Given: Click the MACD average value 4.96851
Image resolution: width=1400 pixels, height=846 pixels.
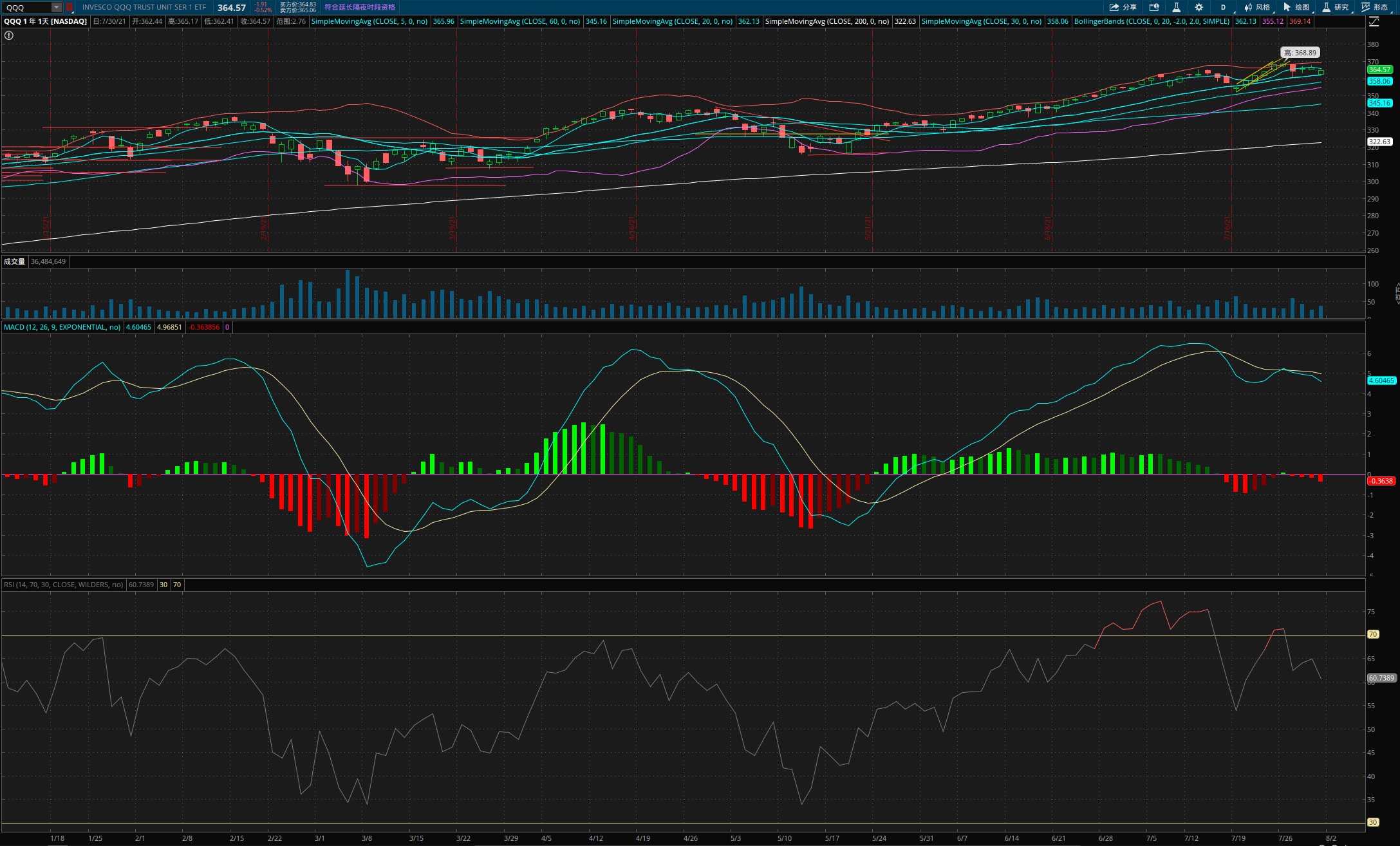Looking at the screenshot, I should click(169, 327).
